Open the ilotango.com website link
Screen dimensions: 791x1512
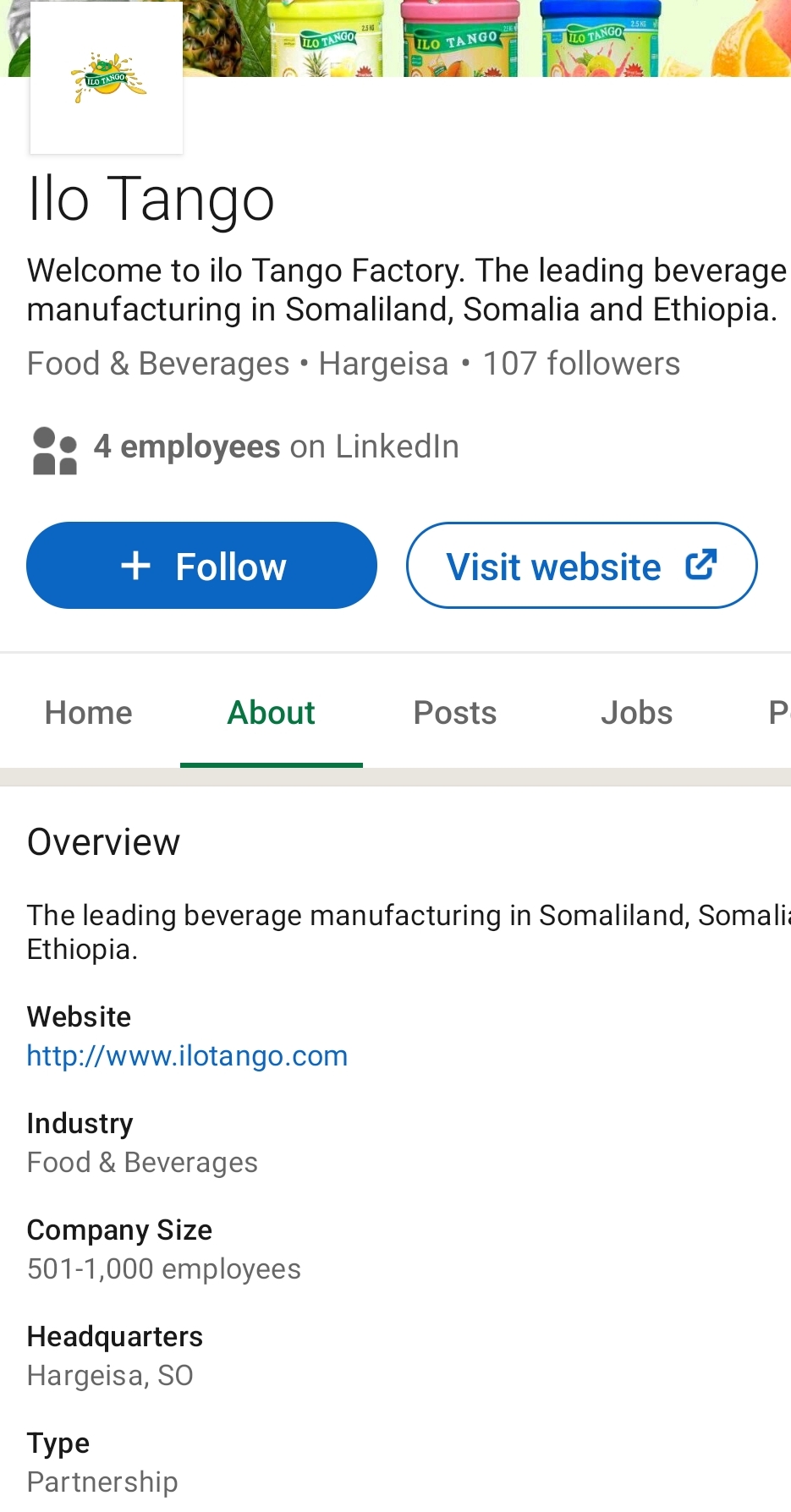click(x=187, y=1056)
